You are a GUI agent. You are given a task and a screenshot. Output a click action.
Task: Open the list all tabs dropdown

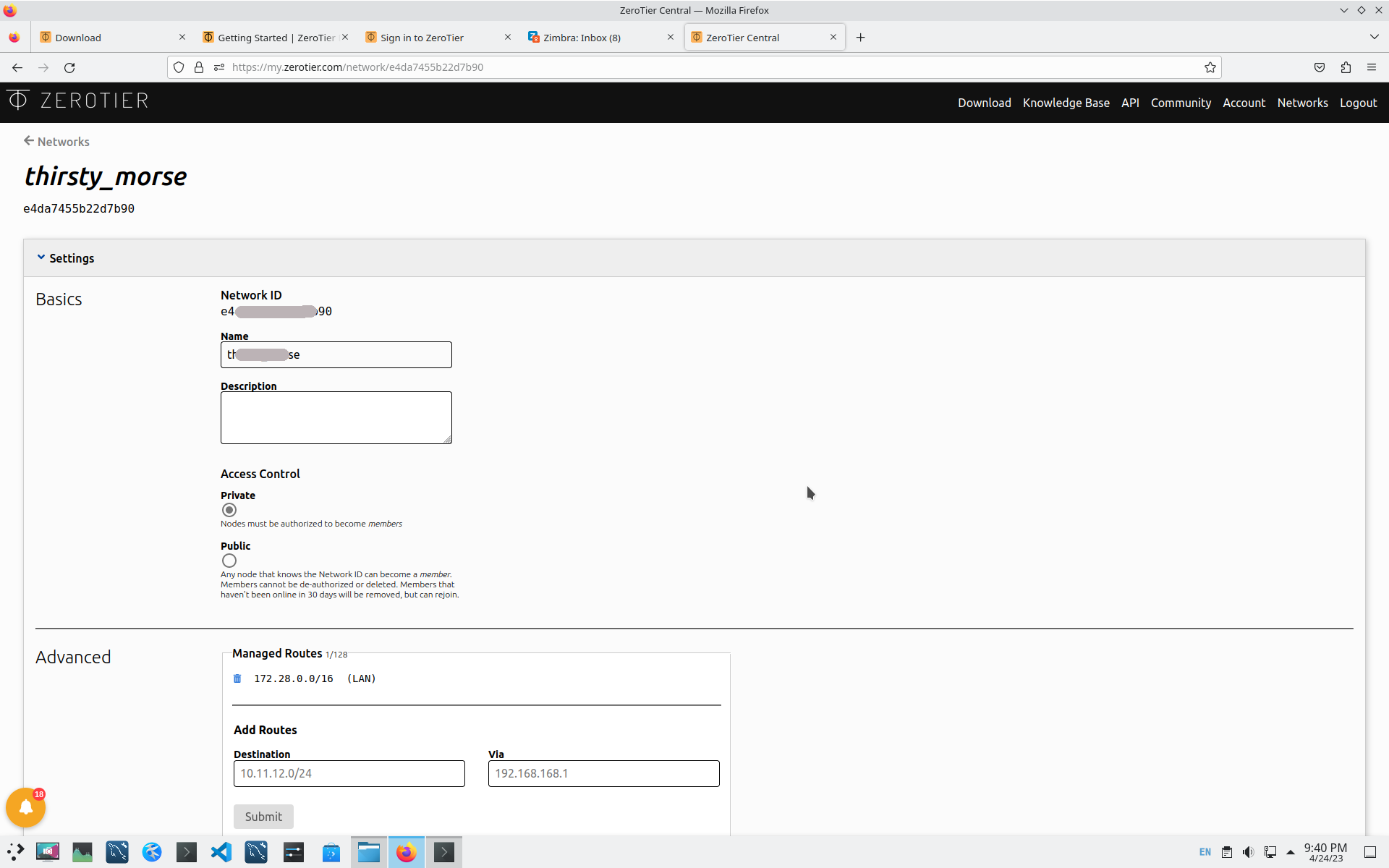click(x=1374, y=37)
